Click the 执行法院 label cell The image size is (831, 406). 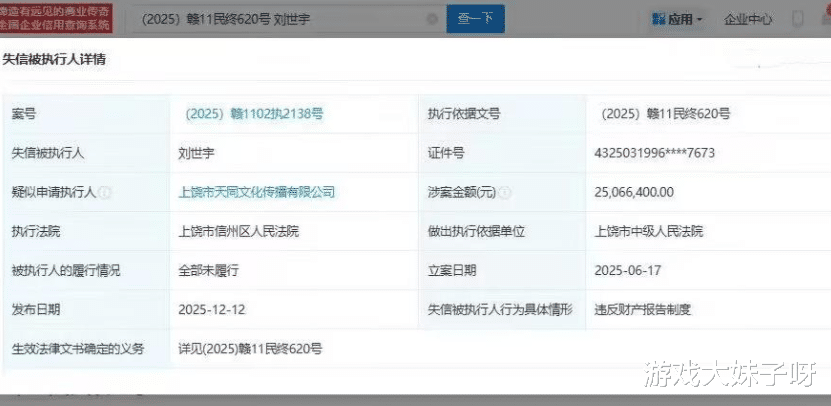click(87, 231)
